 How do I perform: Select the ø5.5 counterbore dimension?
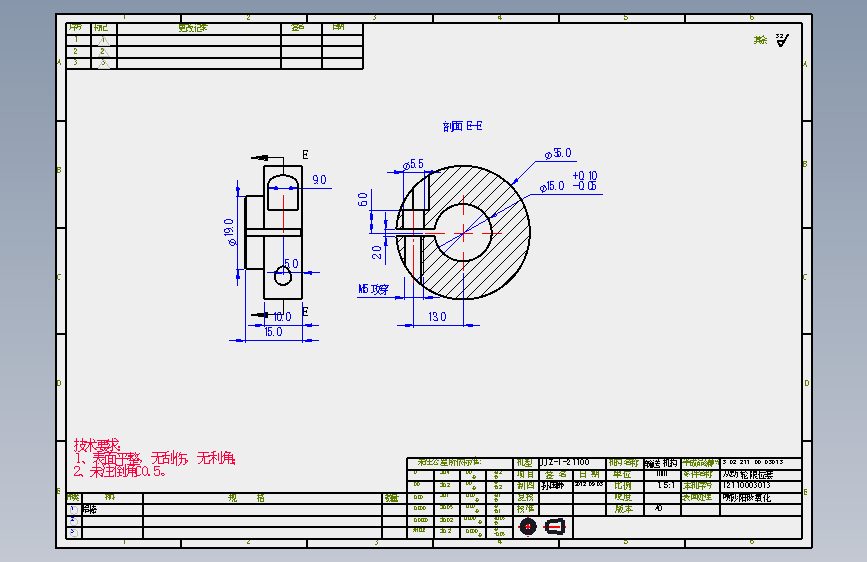413,164
